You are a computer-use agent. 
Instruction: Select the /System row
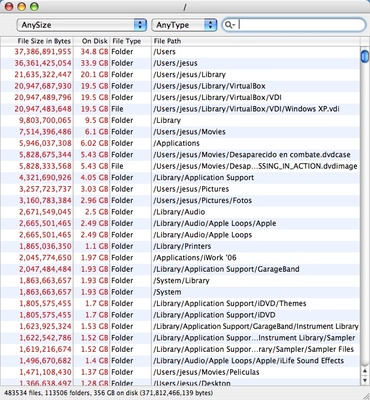coord(180,292)
